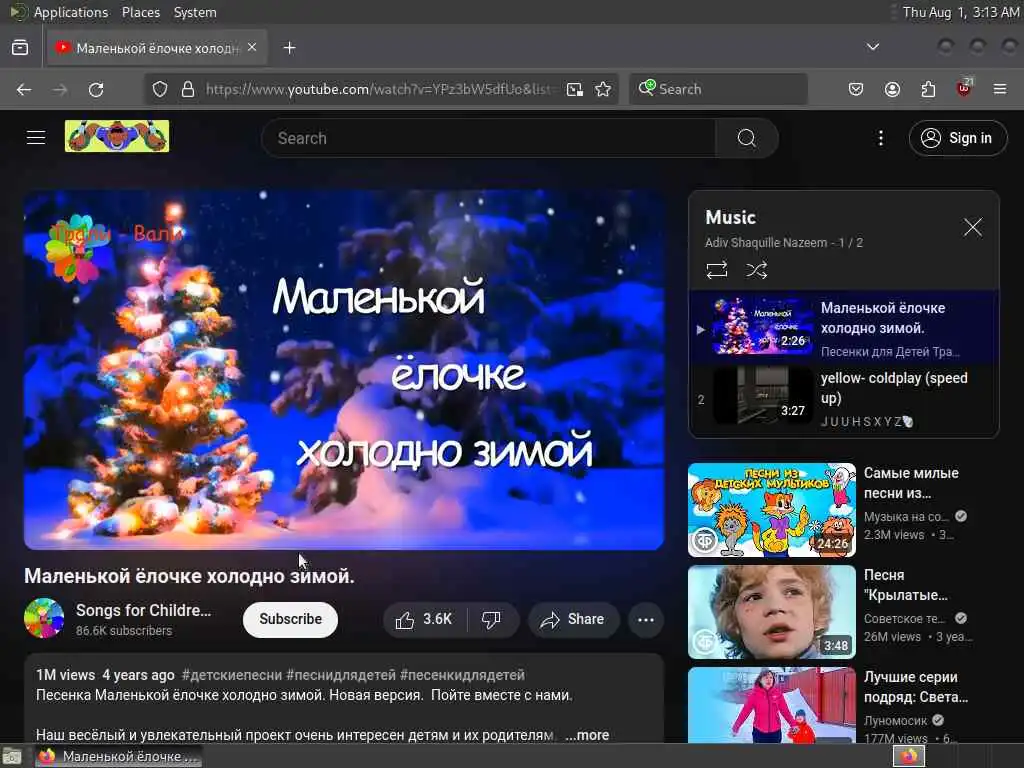Bookmark this page with star icon

coord(603,89)
